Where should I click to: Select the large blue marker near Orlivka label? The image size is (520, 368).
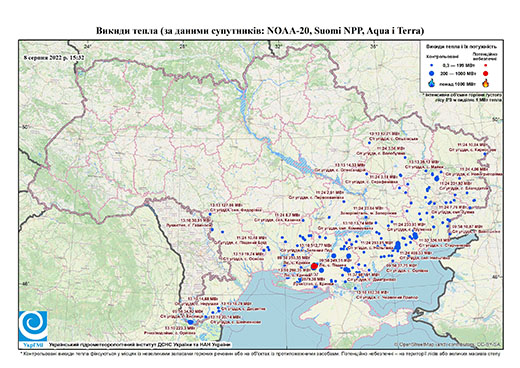190,322
